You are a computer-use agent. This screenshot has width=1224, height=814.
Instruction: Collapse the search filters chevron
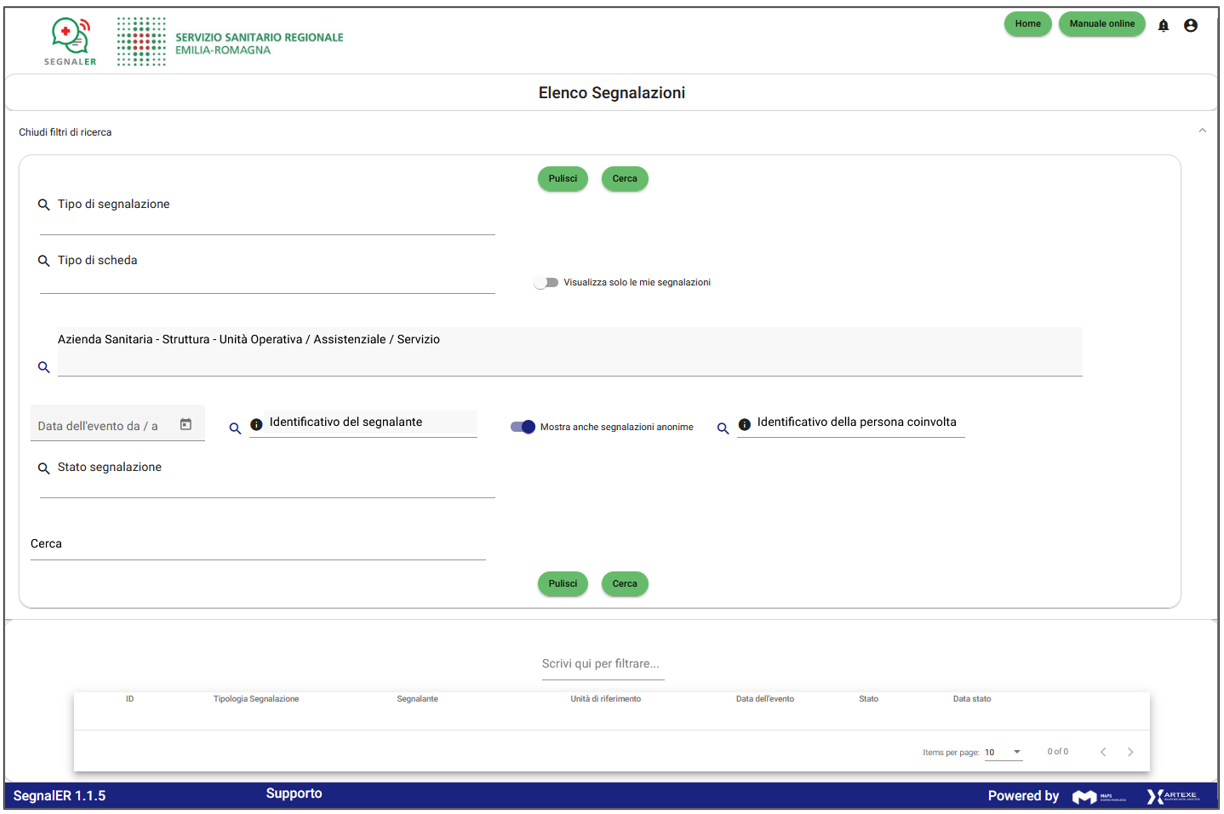point(1201,131)
